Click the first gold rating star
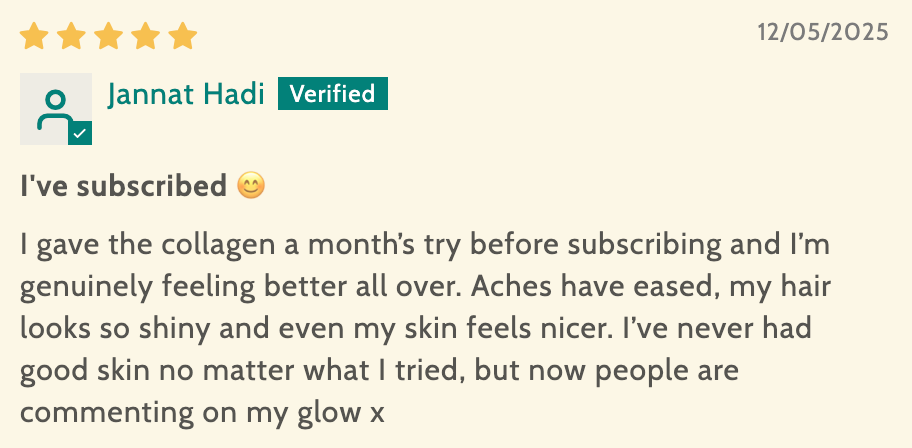This screenshot has width=912, height=448. pos(35,37)
